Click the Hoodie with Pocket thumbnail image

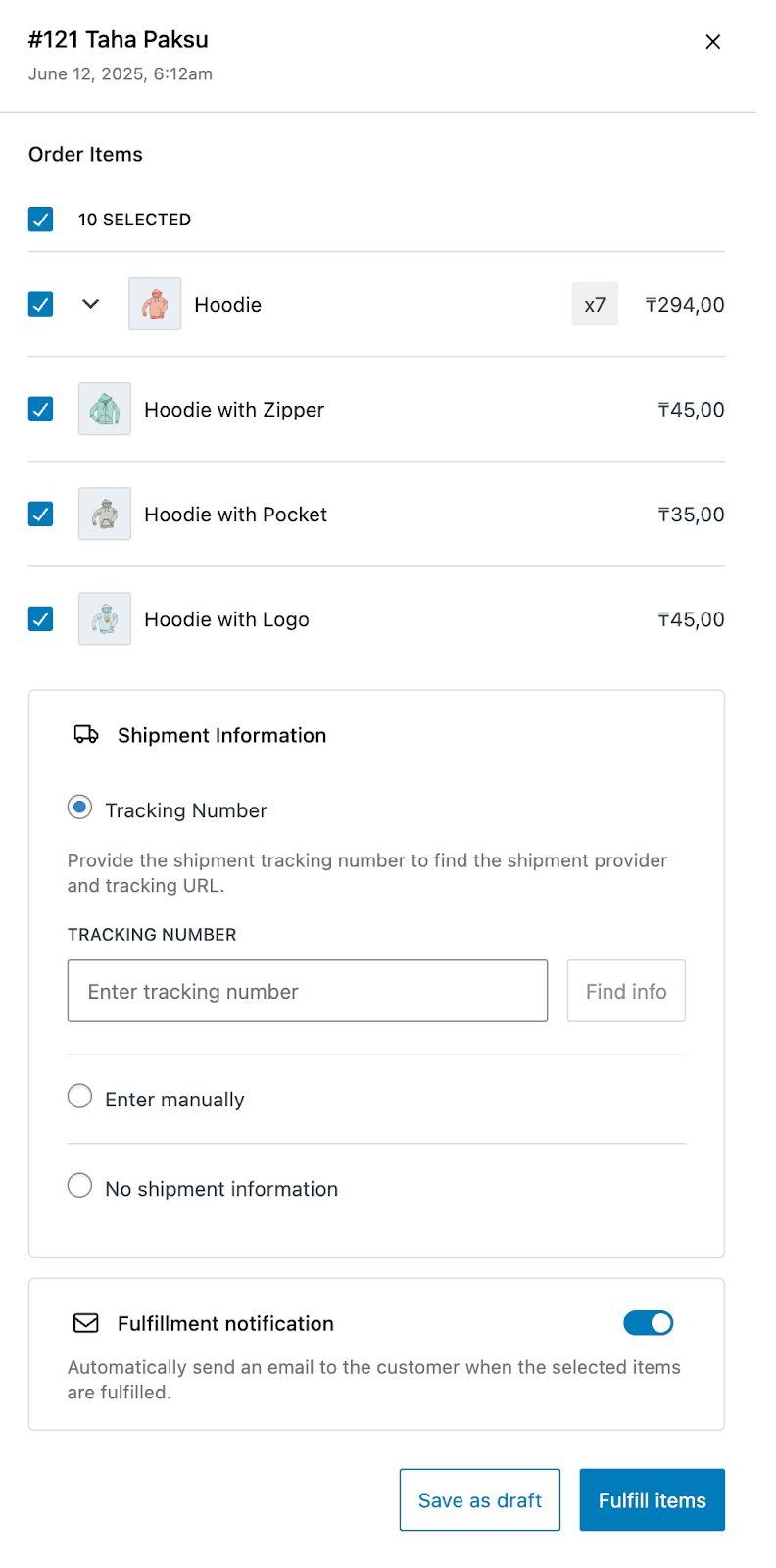[x=105, y=514]
